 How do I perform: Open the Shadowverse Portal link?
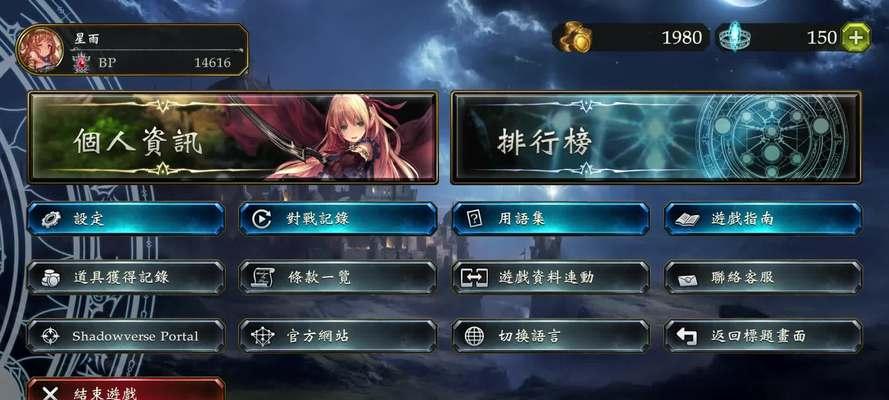[125, 336]
